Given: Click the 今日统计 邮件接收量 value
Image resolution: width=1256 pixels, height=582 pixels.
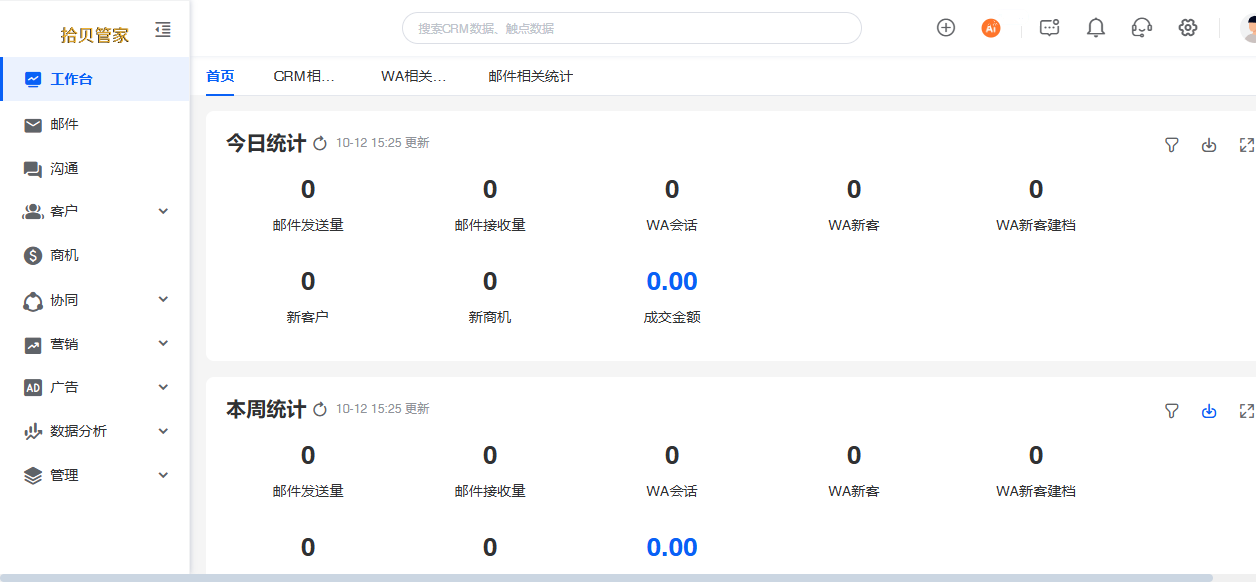Looking at the screenshot, I should (x=490, y=189).
